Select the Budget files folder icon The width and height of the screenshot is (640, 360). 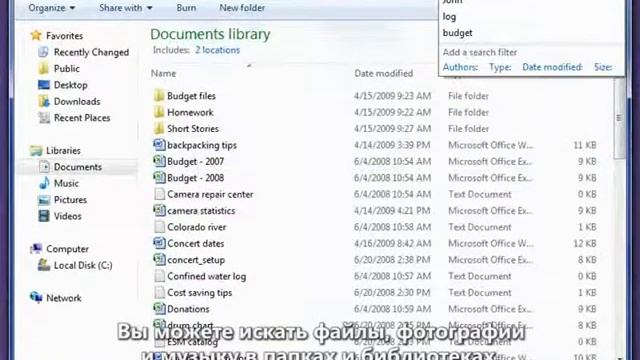click(159, 96)
